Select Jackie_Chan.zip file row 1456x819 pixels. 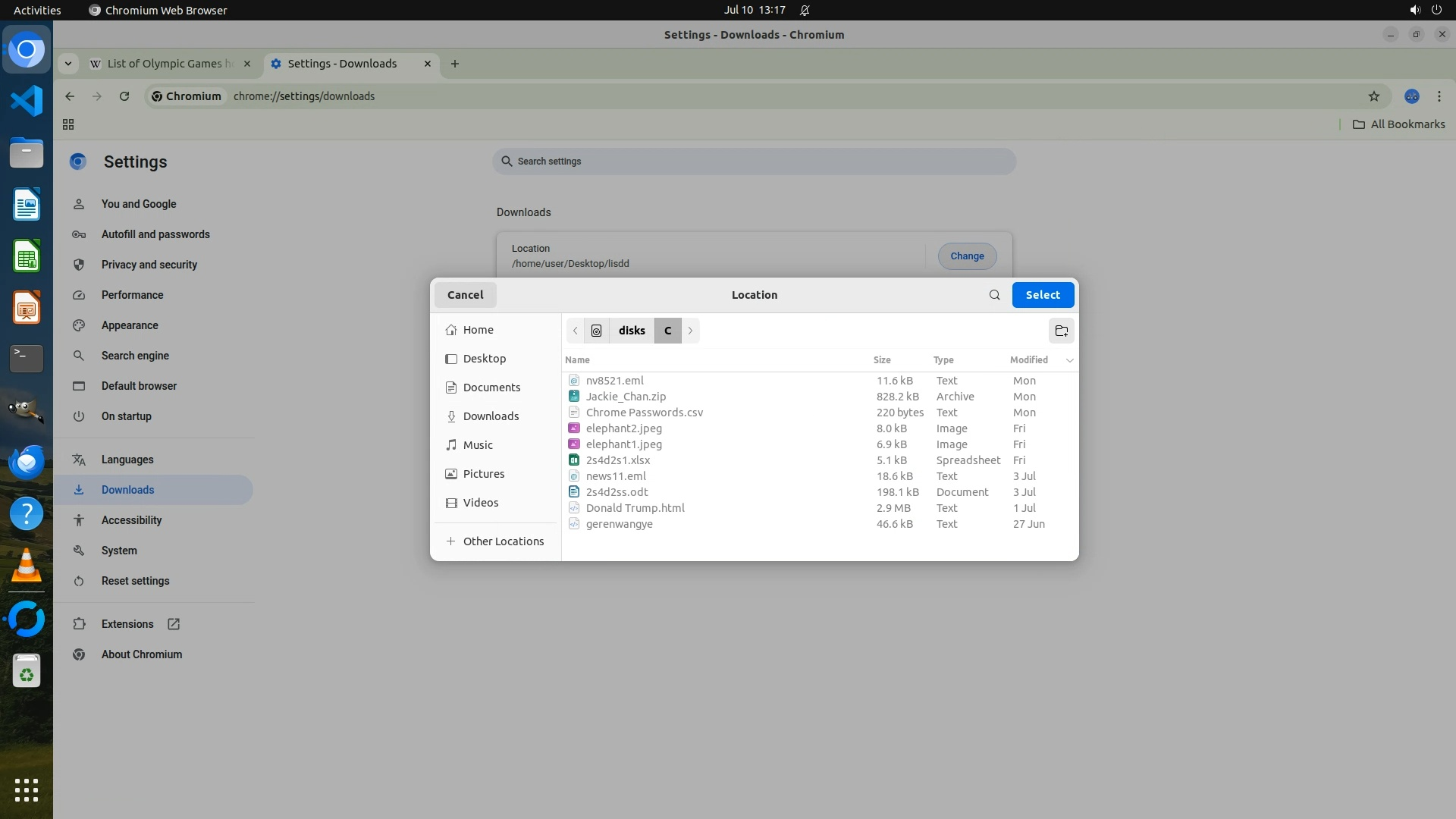click(x=626, y=397)
